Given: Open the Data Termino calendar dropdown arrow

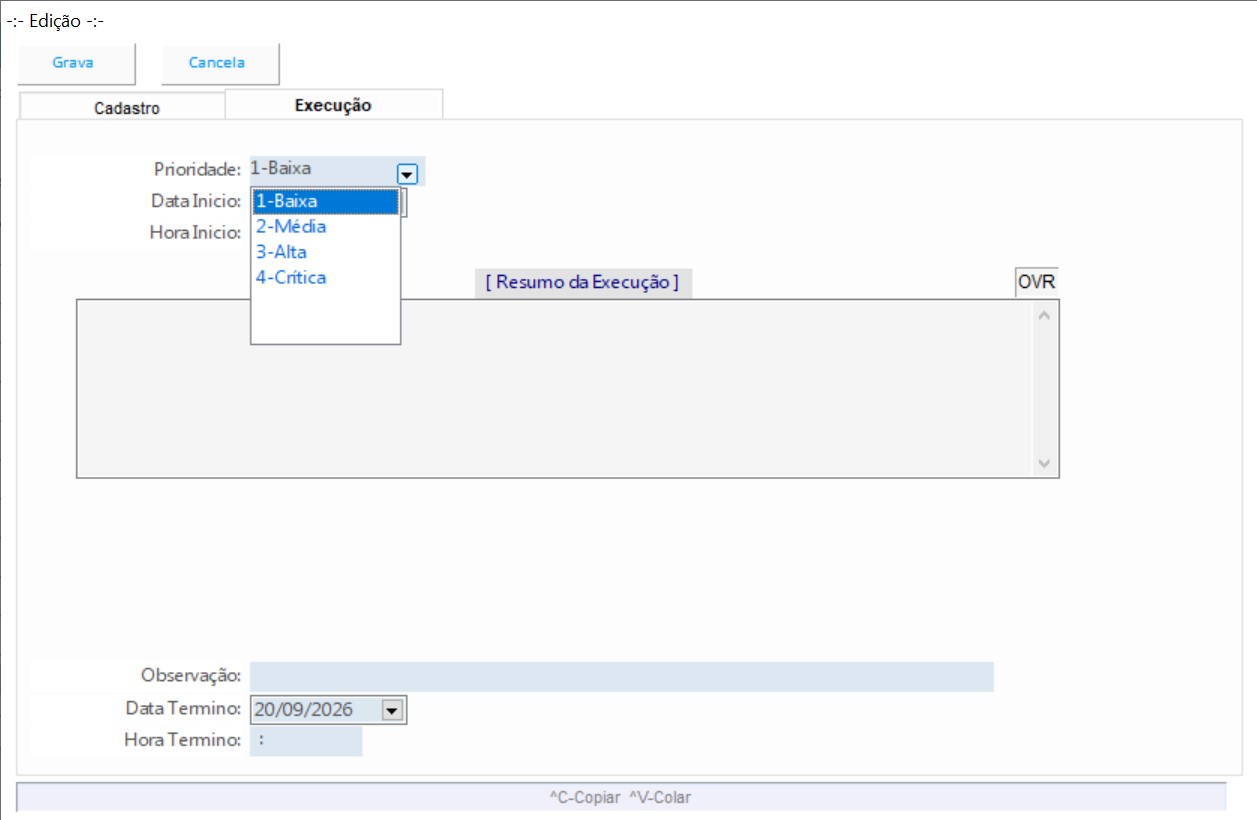Looking at the screenshot, I should (x=391, y=710).
